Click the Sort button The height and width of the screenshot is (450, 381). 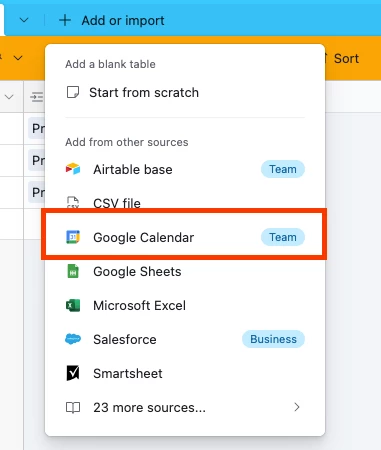(343, 59)
